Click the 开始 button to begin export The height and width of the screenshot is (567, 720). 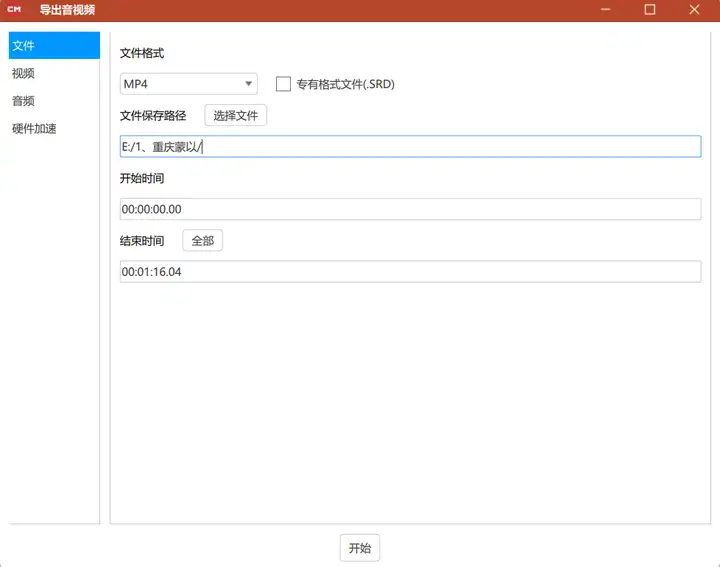[360, 548]
